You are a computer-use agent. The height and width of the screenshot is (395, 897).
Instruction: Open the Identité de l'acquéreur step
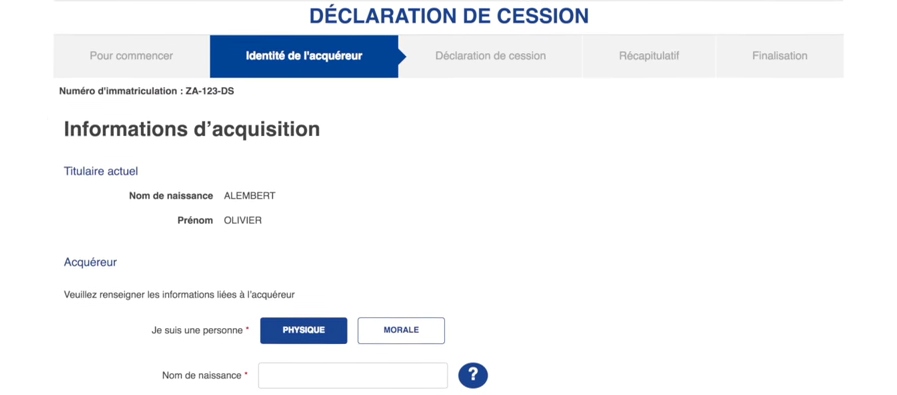(304, 56)
